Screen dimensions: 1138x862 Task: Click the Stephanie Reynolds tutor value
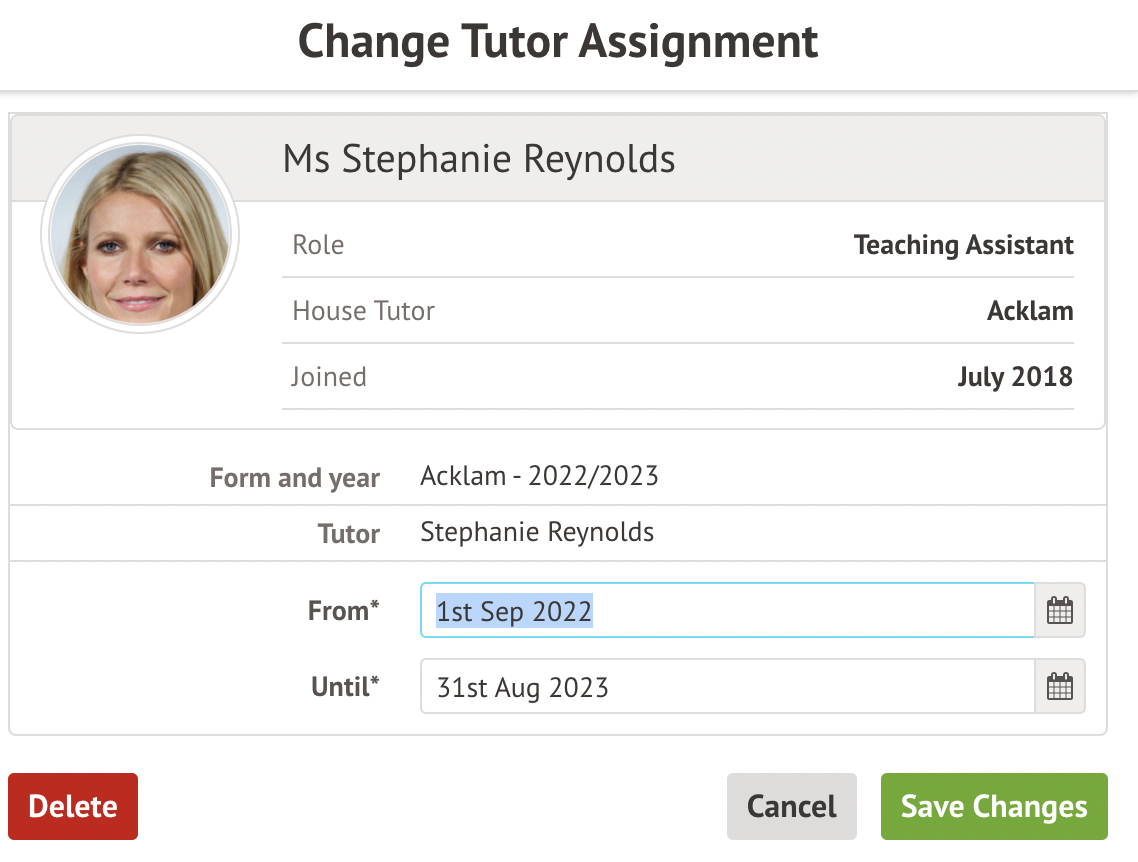point(537,532)
